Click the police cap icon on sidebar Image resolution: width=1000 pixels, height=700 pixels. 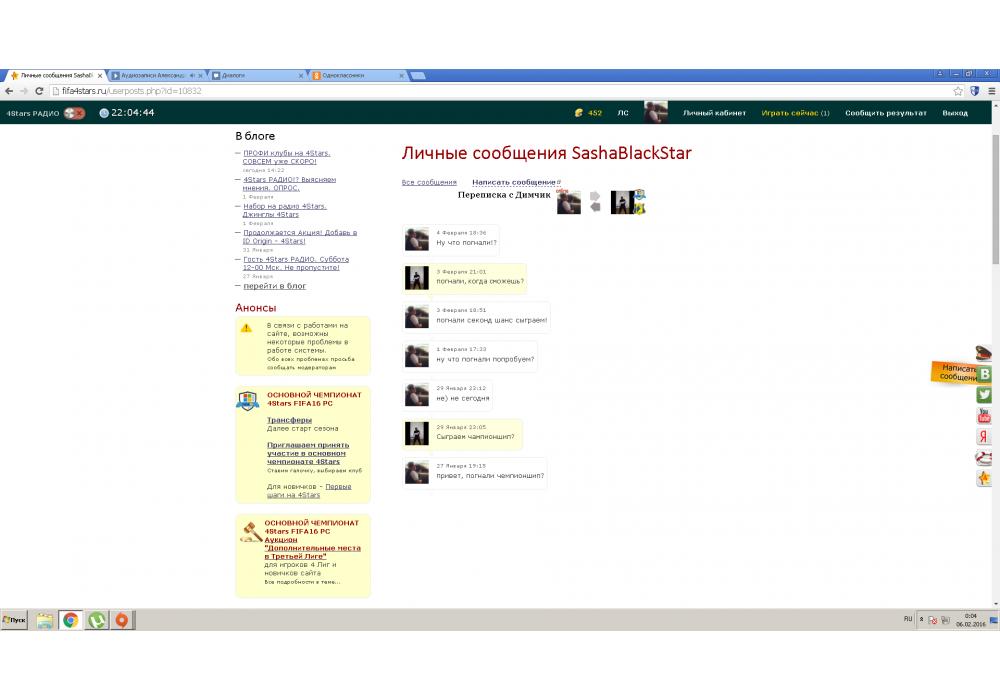(x=984, y=353)
